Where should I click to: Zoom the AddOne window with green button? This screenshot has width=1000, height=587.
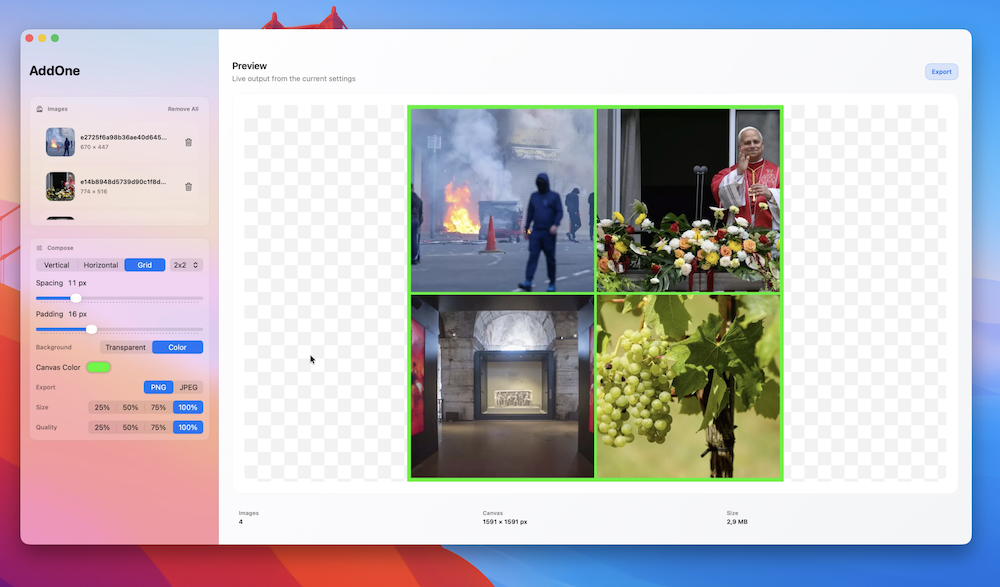(55, 38)
